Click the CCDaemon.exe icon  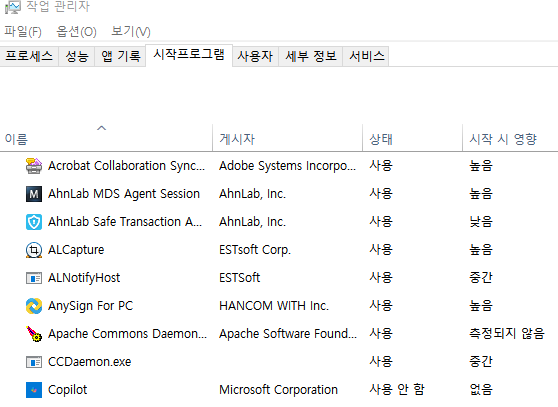click(34, 362)
